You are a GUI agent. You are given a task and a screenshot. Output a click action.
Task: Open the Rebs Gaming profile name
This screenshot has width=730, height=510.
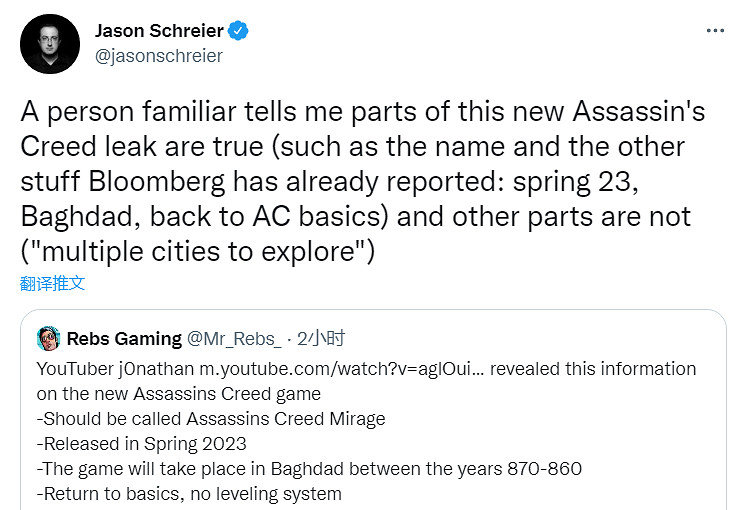tap(124, 338)
